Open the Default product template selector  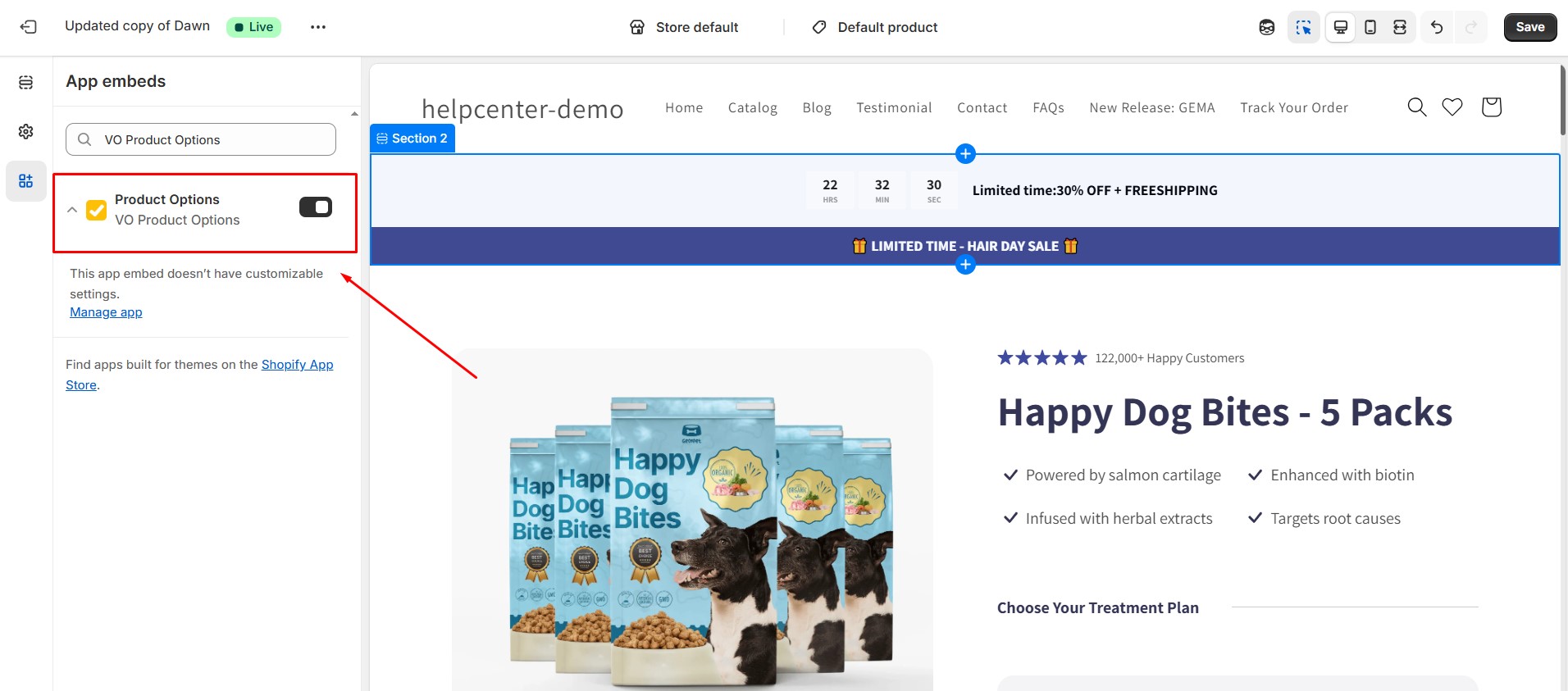coord(875,27)
